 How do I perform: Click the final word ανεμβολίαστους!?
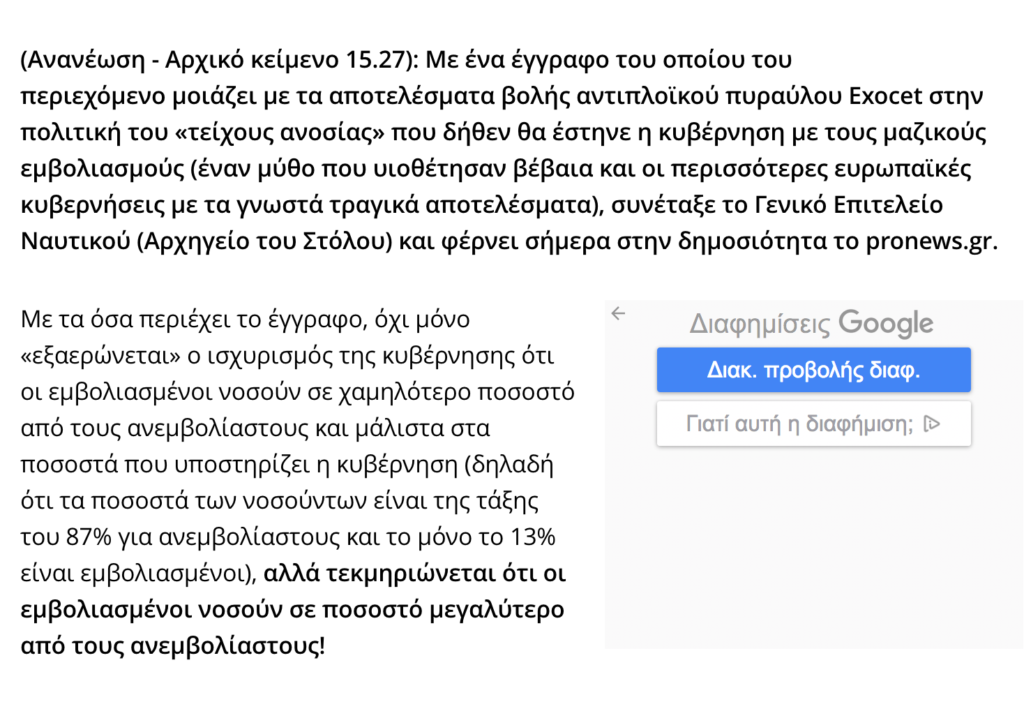pos(227,646)
